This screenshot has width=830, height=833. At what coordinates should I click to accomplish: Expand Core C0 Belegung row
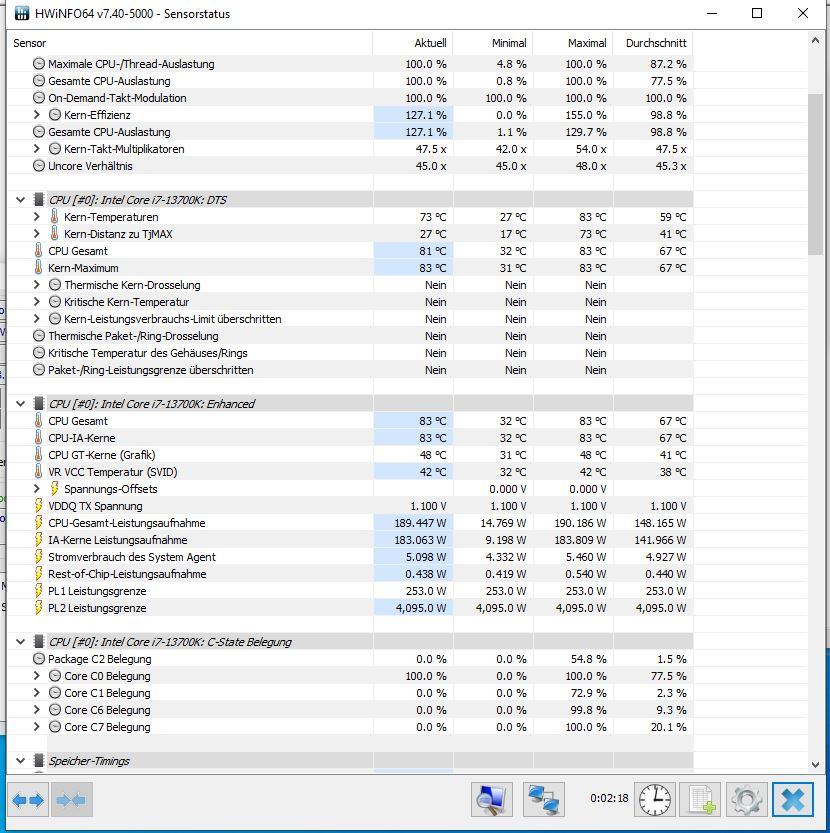pyautogui.click(x=36, y=676)
